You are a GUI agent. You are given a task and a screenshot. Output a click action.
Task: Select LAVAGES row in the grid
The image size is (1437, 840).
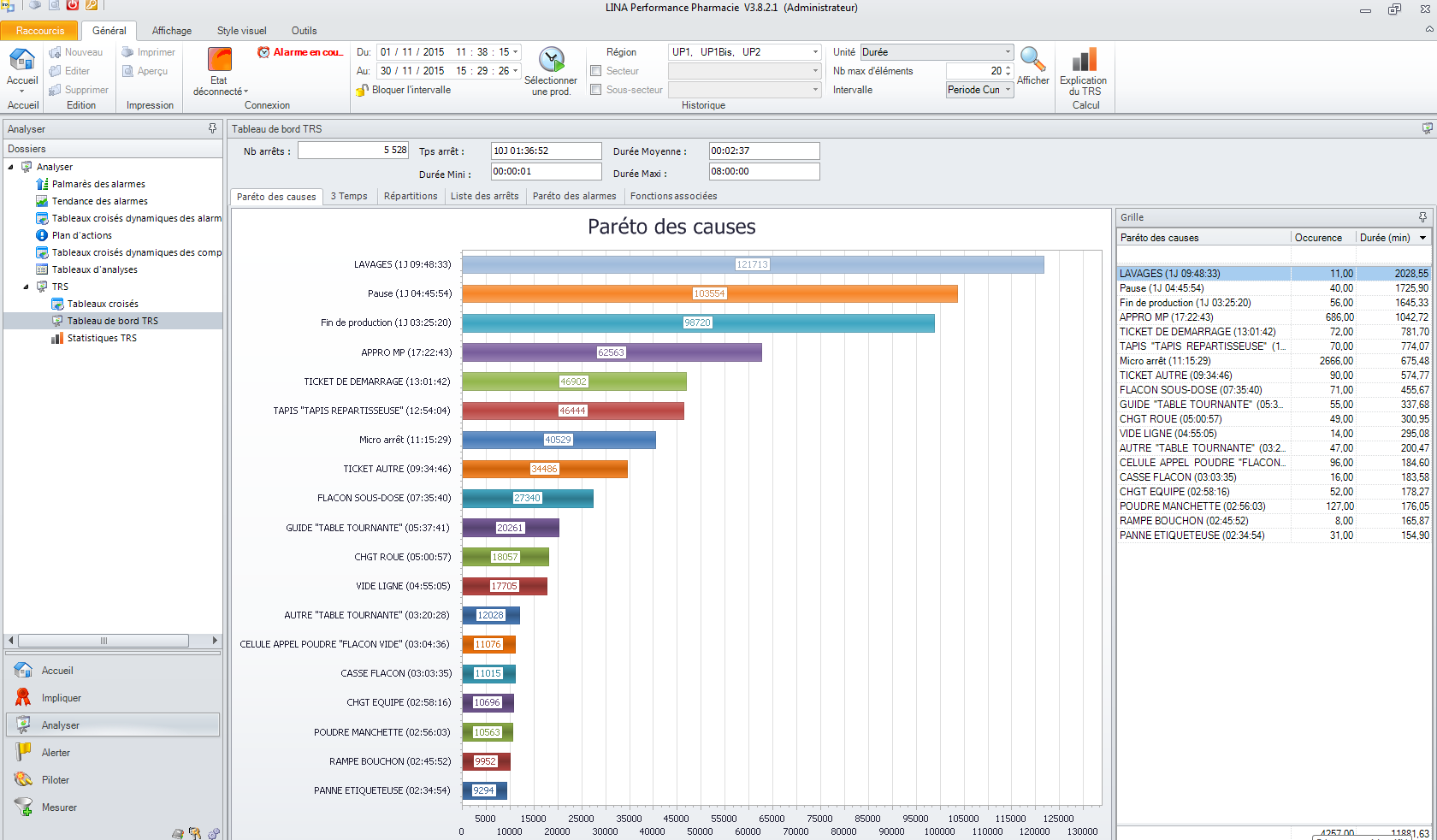(1274, 274)
